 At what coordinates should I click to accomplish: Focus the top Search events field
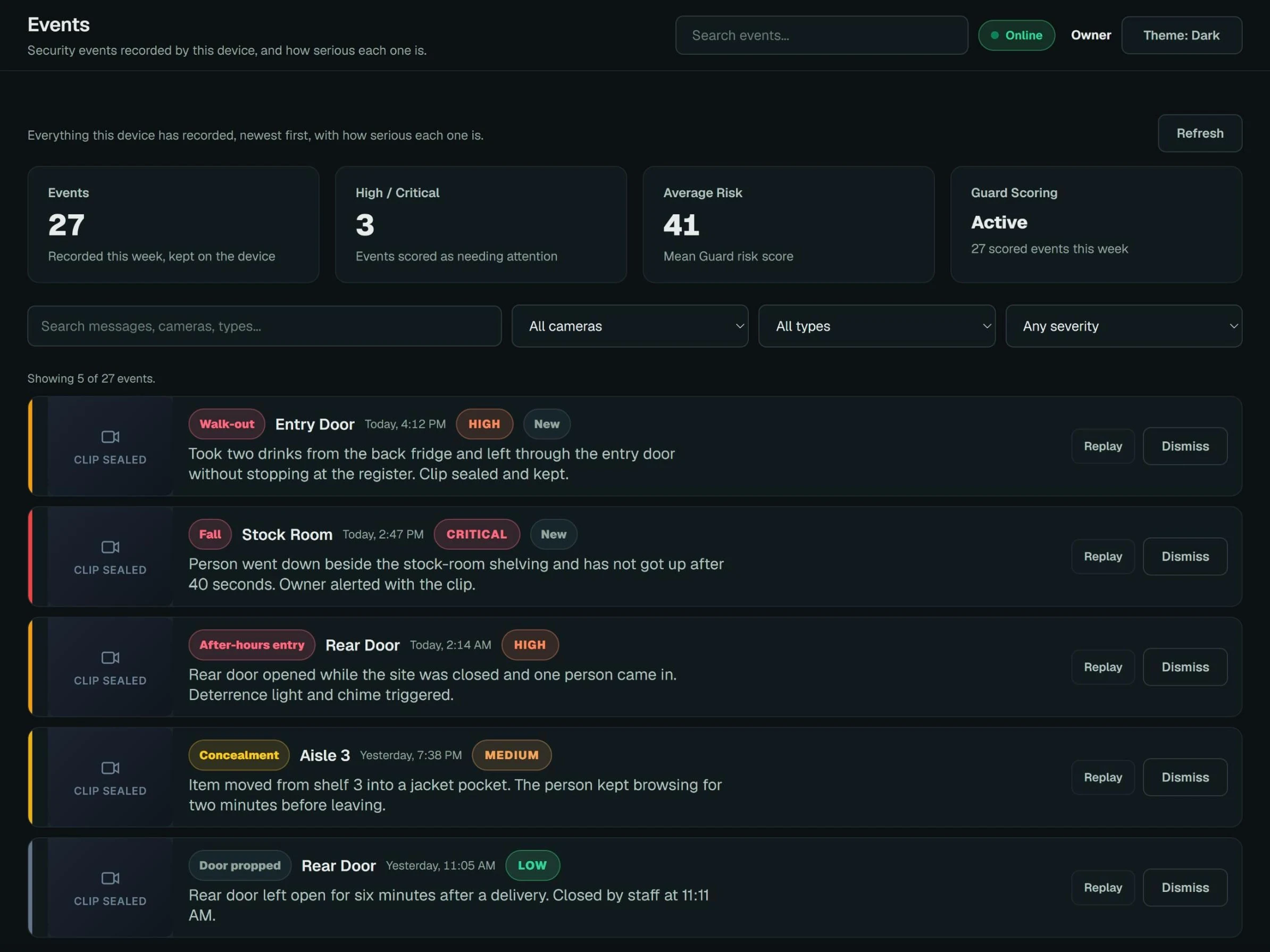[x=821, y=35]
